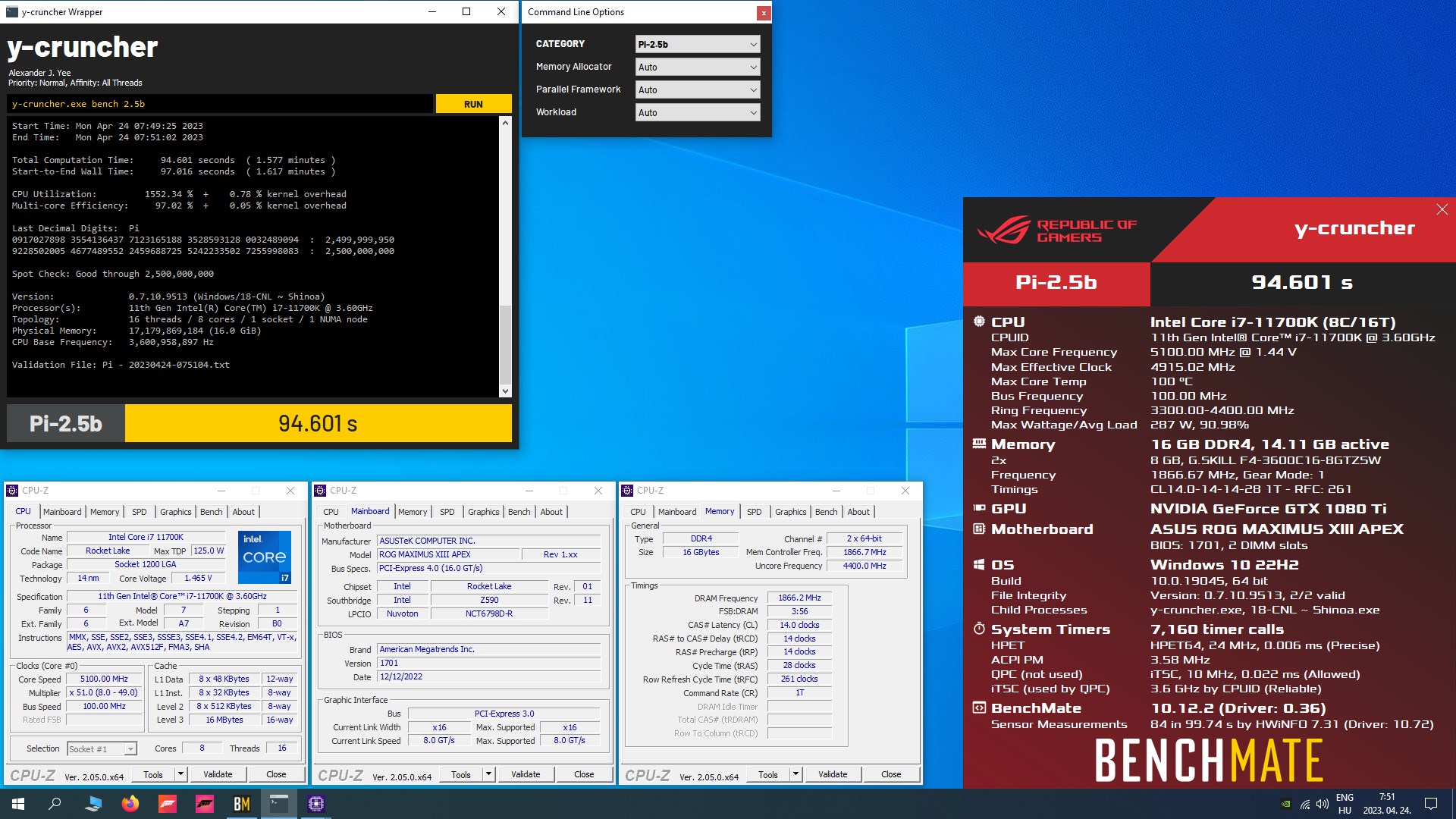
Task: Close the BenchMate result panel
Action: click(x=1442, y=209)
